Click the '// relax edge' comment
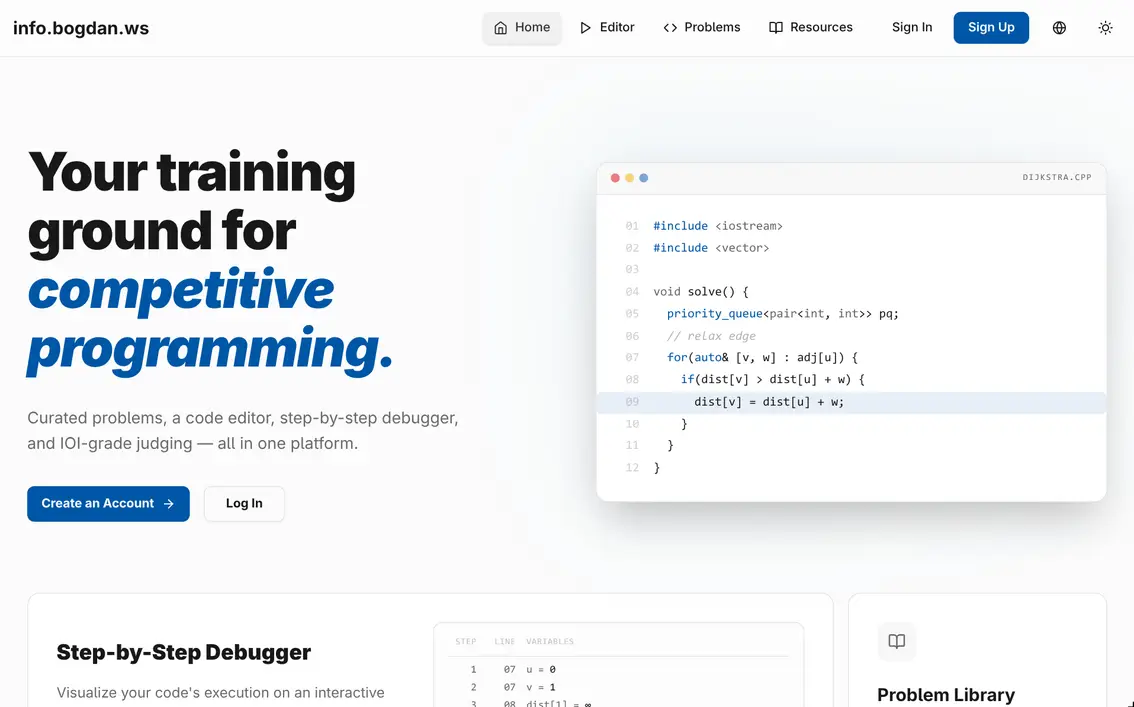Viewport: 1134px width, 707px height. tap(711, 335)
